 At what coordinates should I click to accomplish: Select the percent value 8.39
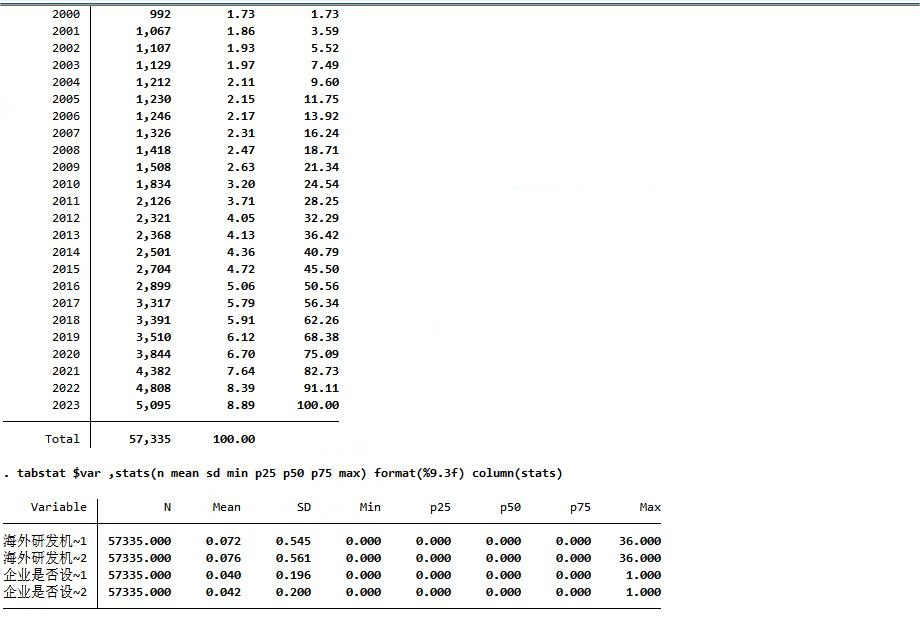[240, 388]
